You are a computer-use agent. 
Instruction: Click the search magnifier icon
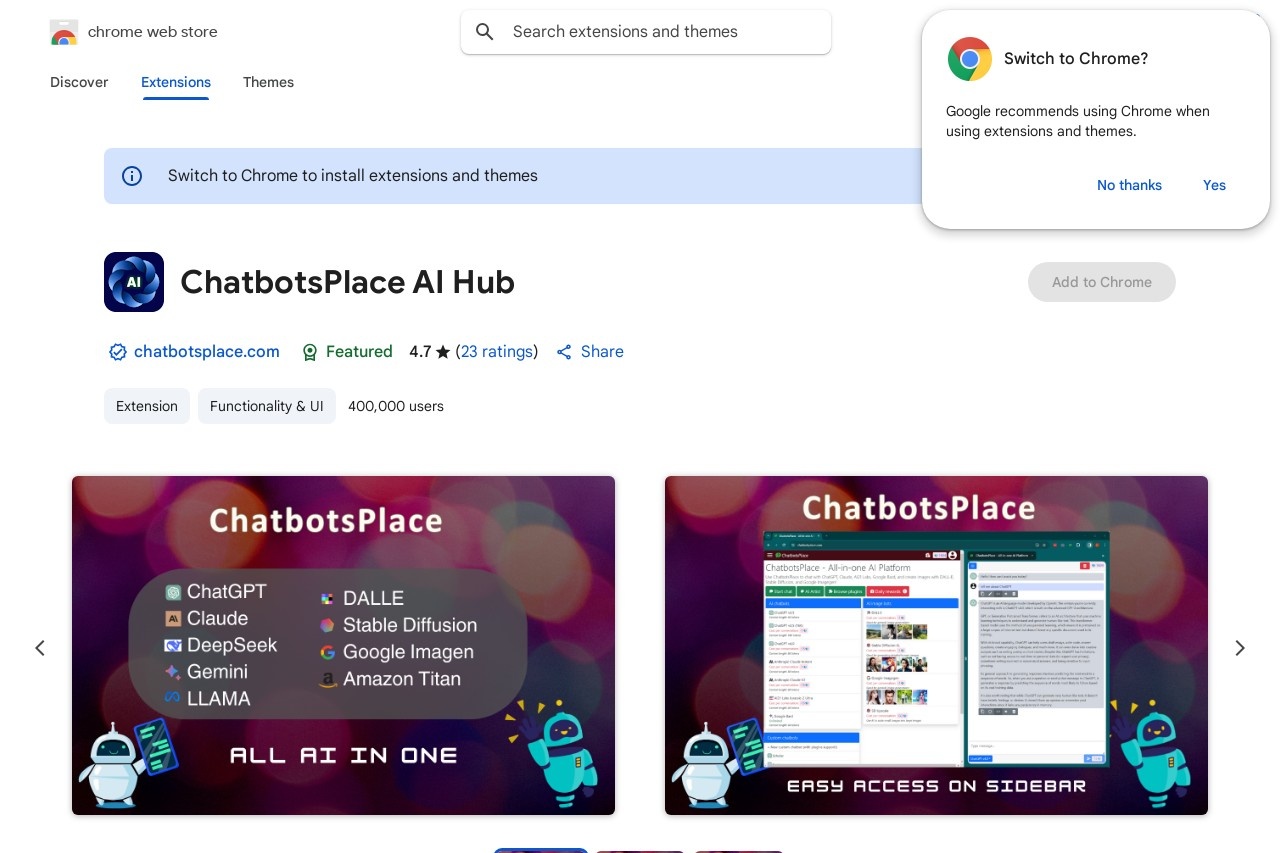point(485,32)
